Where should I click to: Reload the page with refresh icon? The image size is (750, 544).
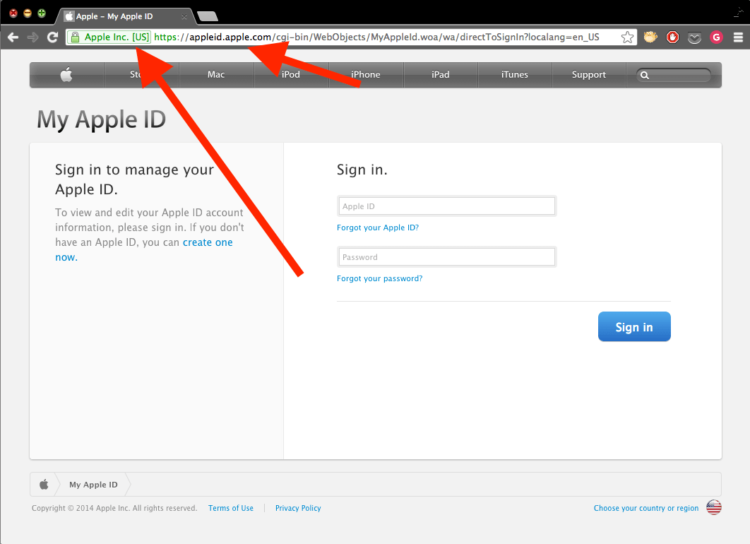point(53,37)
